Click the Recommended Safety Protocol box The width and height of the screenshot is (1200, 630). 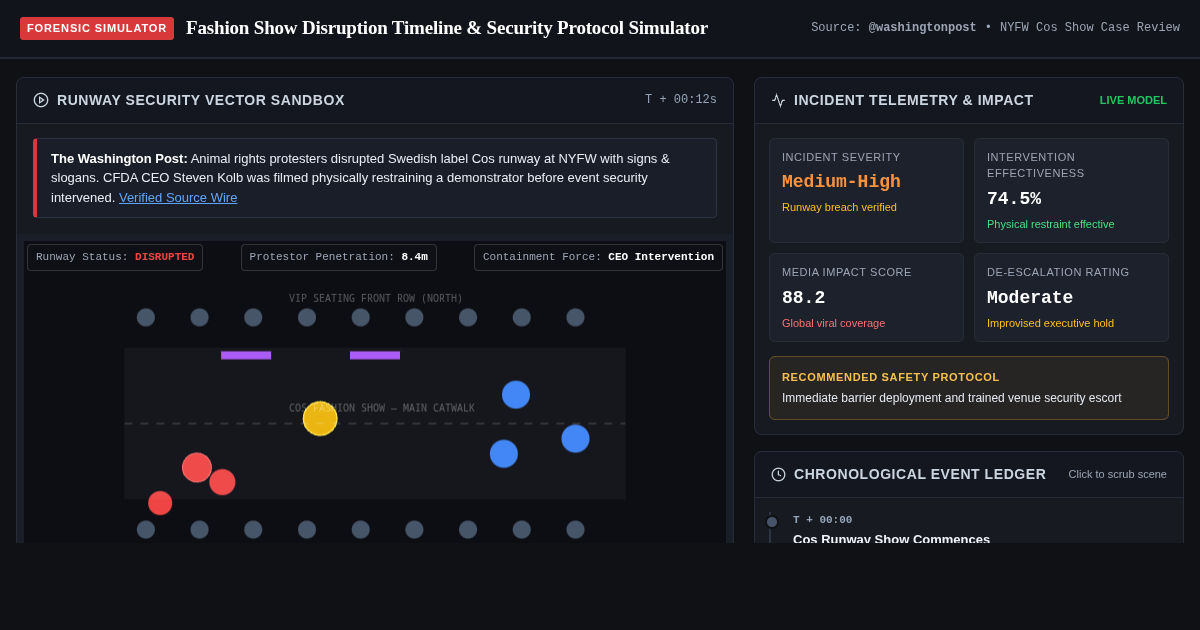tap(969, 388)
